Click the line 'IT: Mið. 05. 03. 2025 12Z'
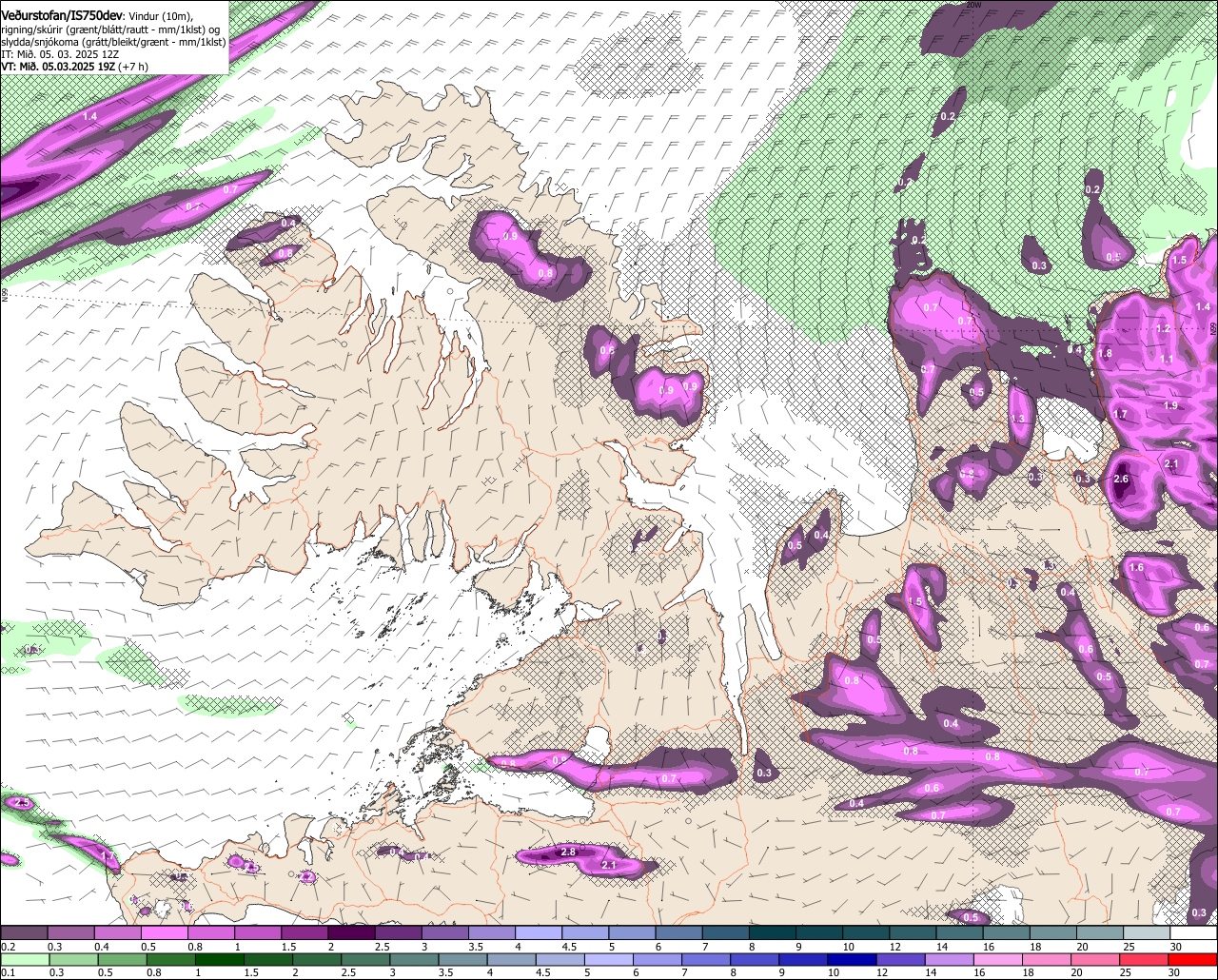The height and width of the screenshot is (980, 1218). 58,55
